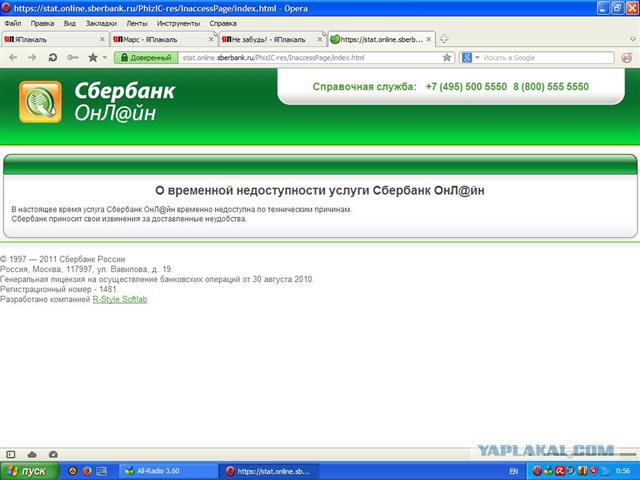Click the red mouse-shaped tray icon
This screenshot has height=480, width=640.
coord(594,471)
